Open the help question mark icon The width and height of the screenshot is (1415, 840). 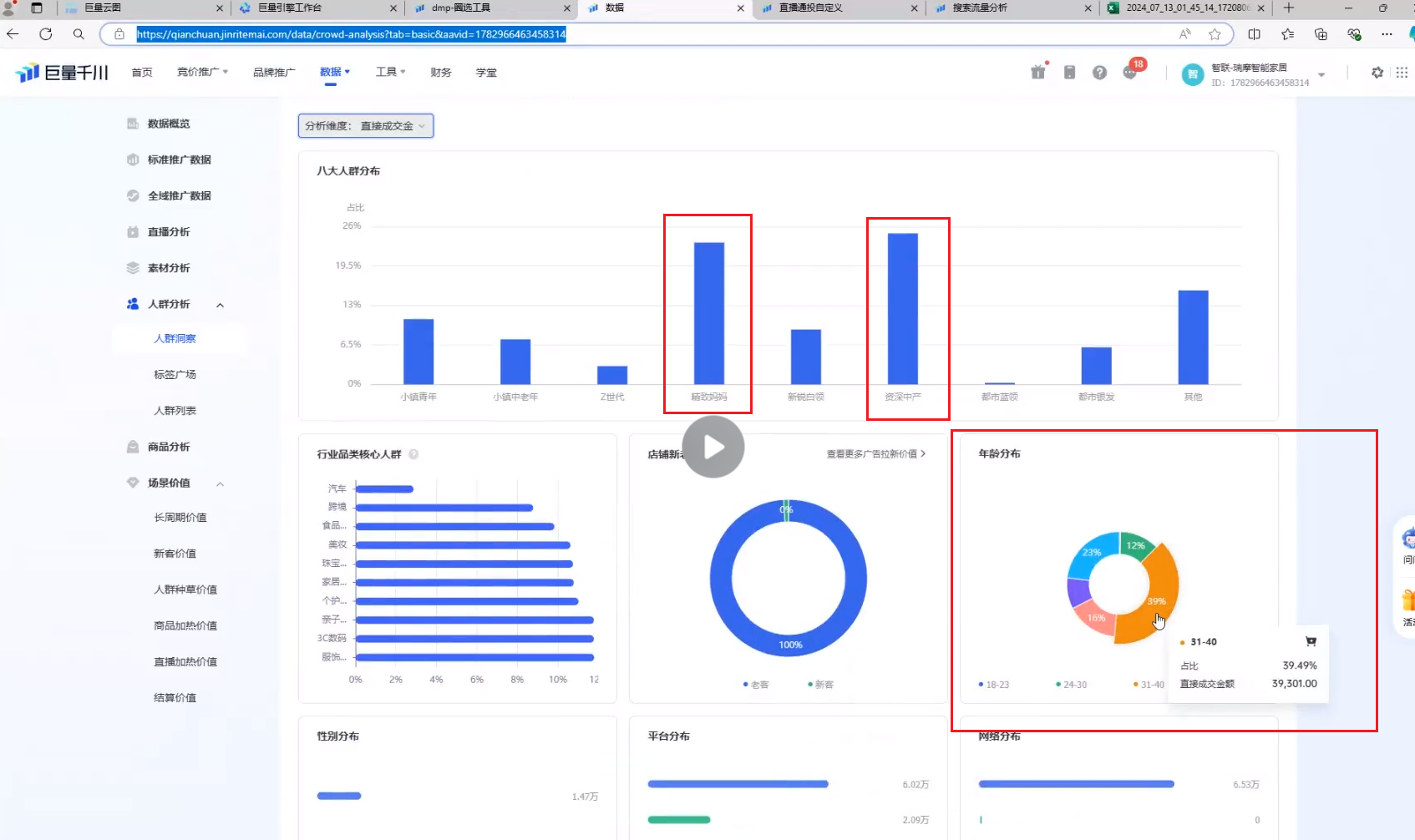tap(1099, 73)
